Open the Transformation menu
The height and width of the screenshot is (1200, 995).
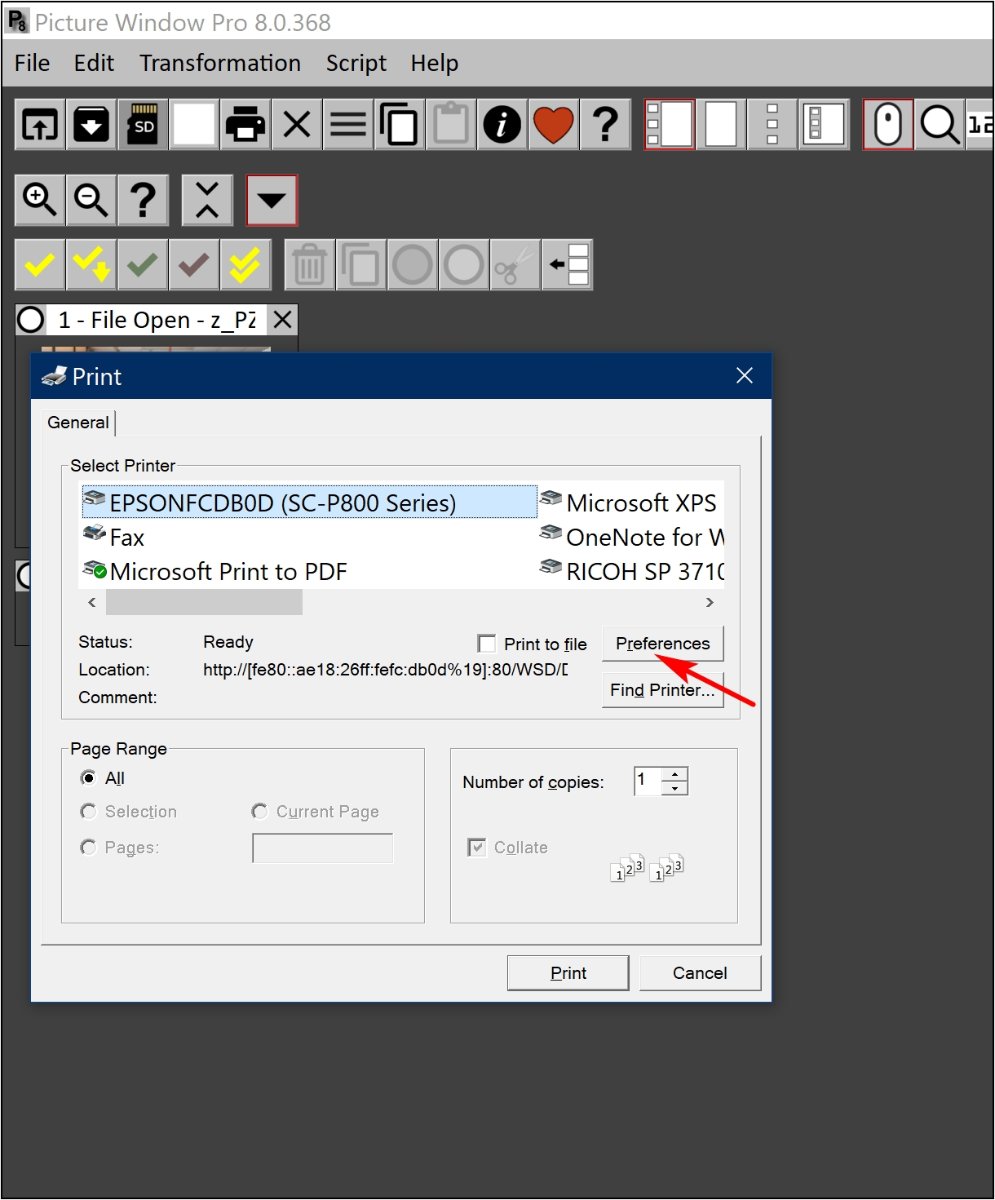click(220, 63)
